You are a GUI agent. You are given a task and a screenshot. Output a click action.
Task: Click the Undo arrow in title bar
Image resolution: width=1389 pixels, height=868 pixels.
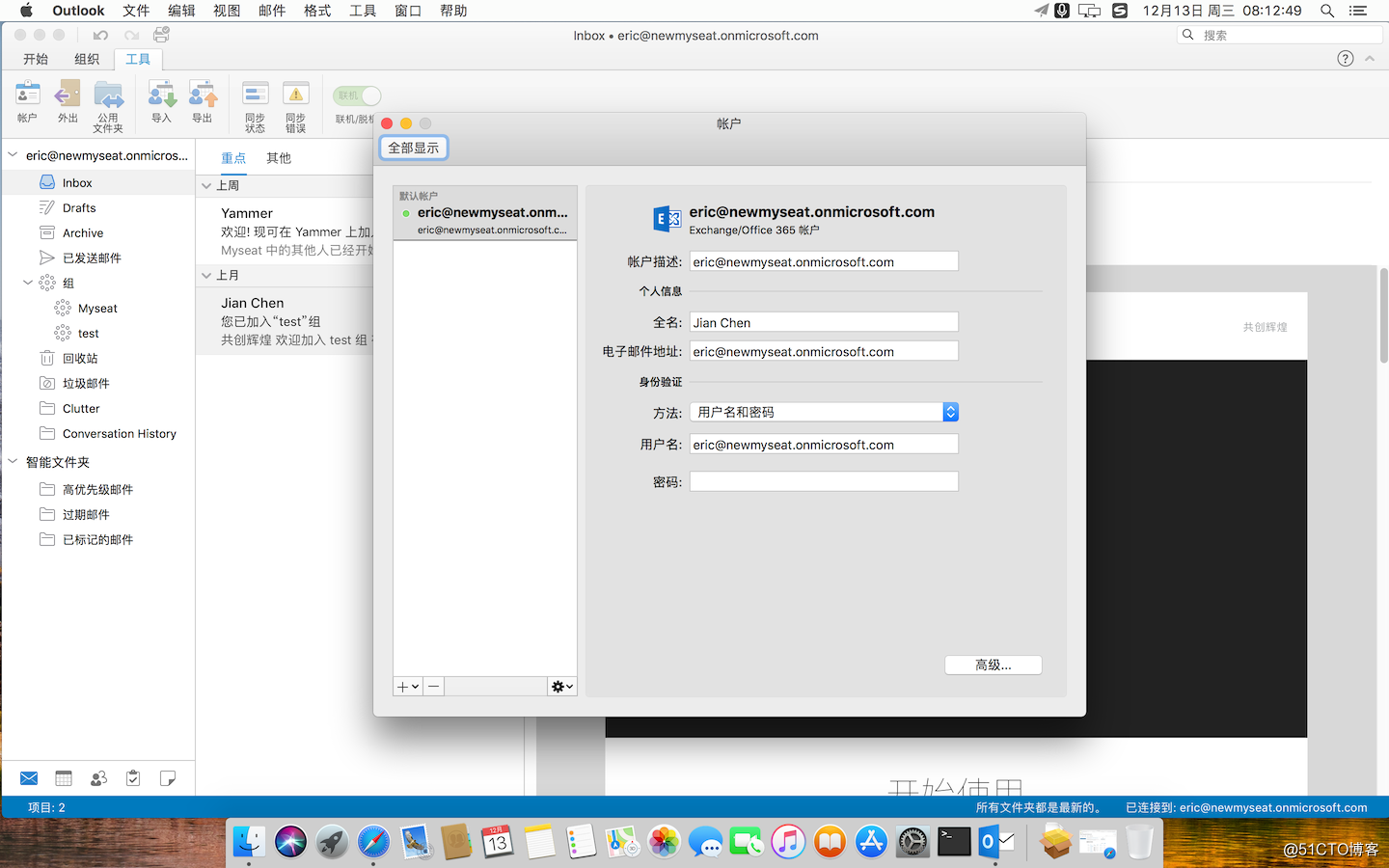coord(100,35)
